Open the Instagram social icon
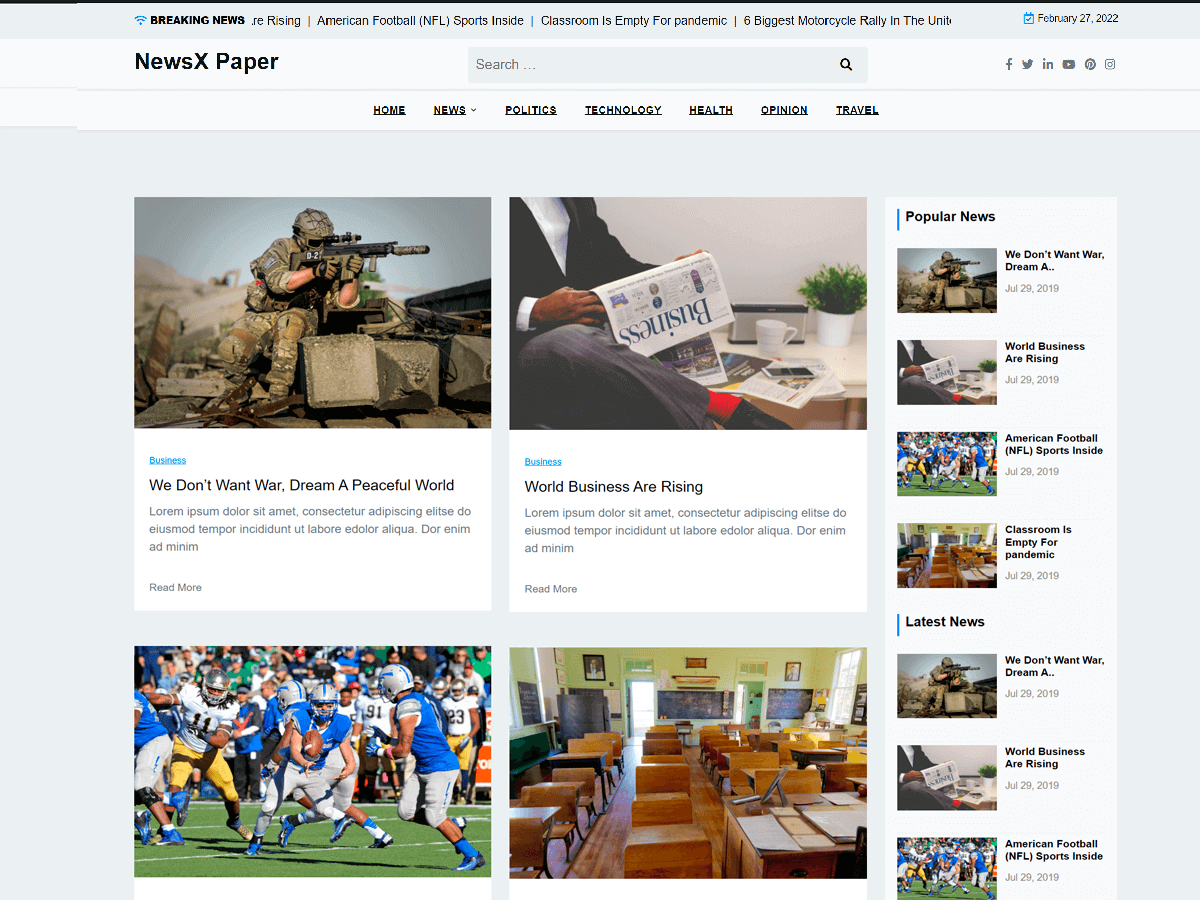 (x=1110, y=64)
